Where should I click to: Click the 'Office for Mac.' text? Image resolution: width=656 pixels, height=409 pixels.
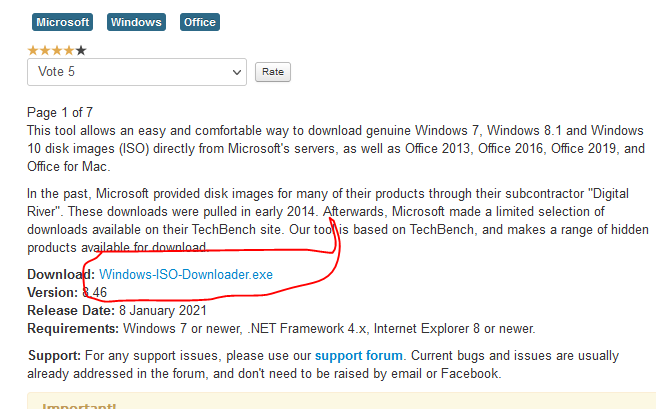(69, 166)
